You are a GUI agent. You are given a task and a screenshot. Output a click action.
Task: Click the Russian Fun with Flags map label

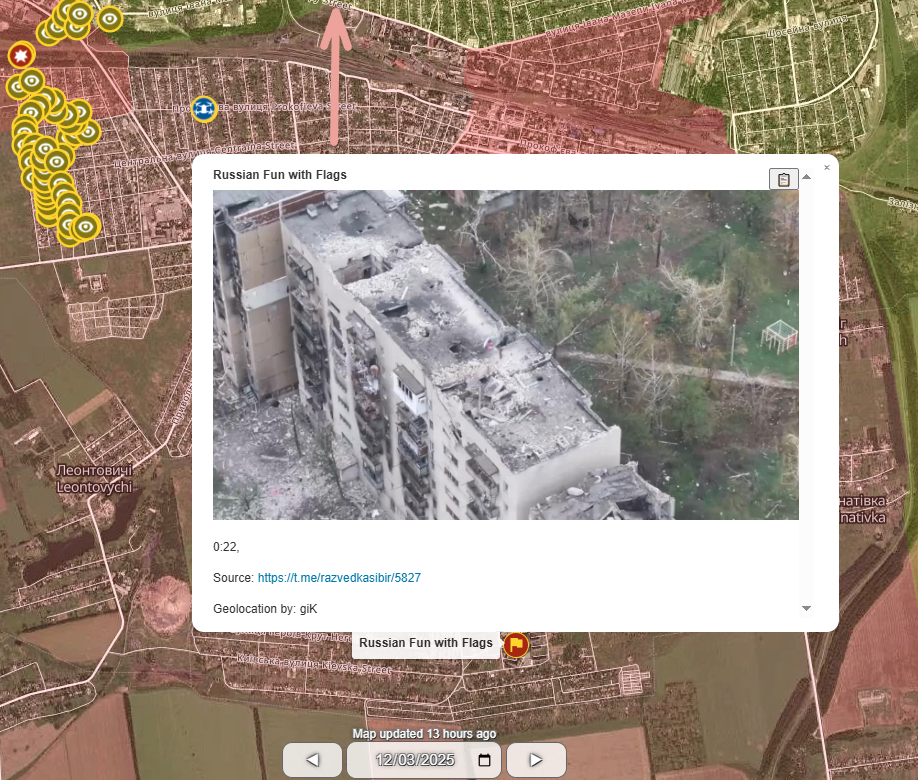(x=426, y=643)
